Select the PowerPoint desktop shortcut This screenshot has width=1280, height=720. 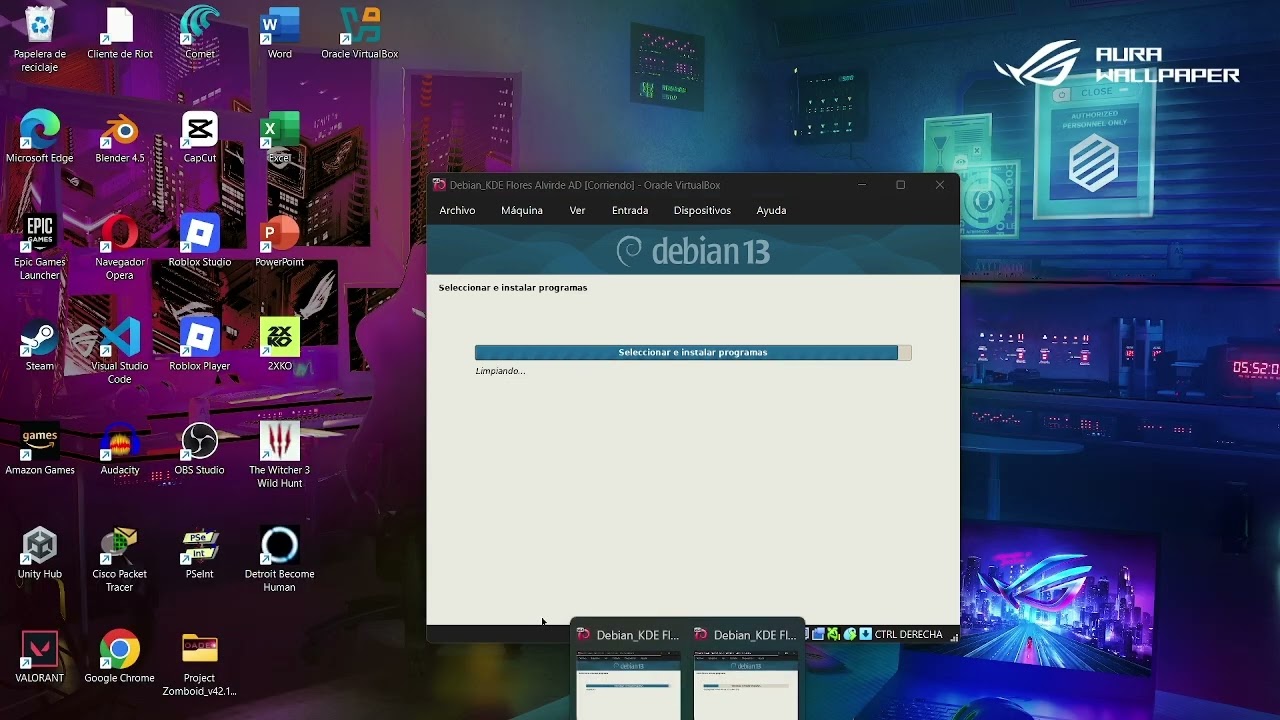(280, 240)
